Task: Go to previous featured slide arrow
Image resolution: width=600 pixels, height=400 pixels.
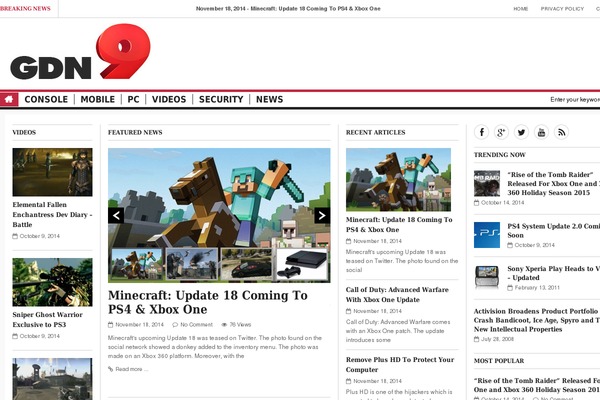Action: 116,216
